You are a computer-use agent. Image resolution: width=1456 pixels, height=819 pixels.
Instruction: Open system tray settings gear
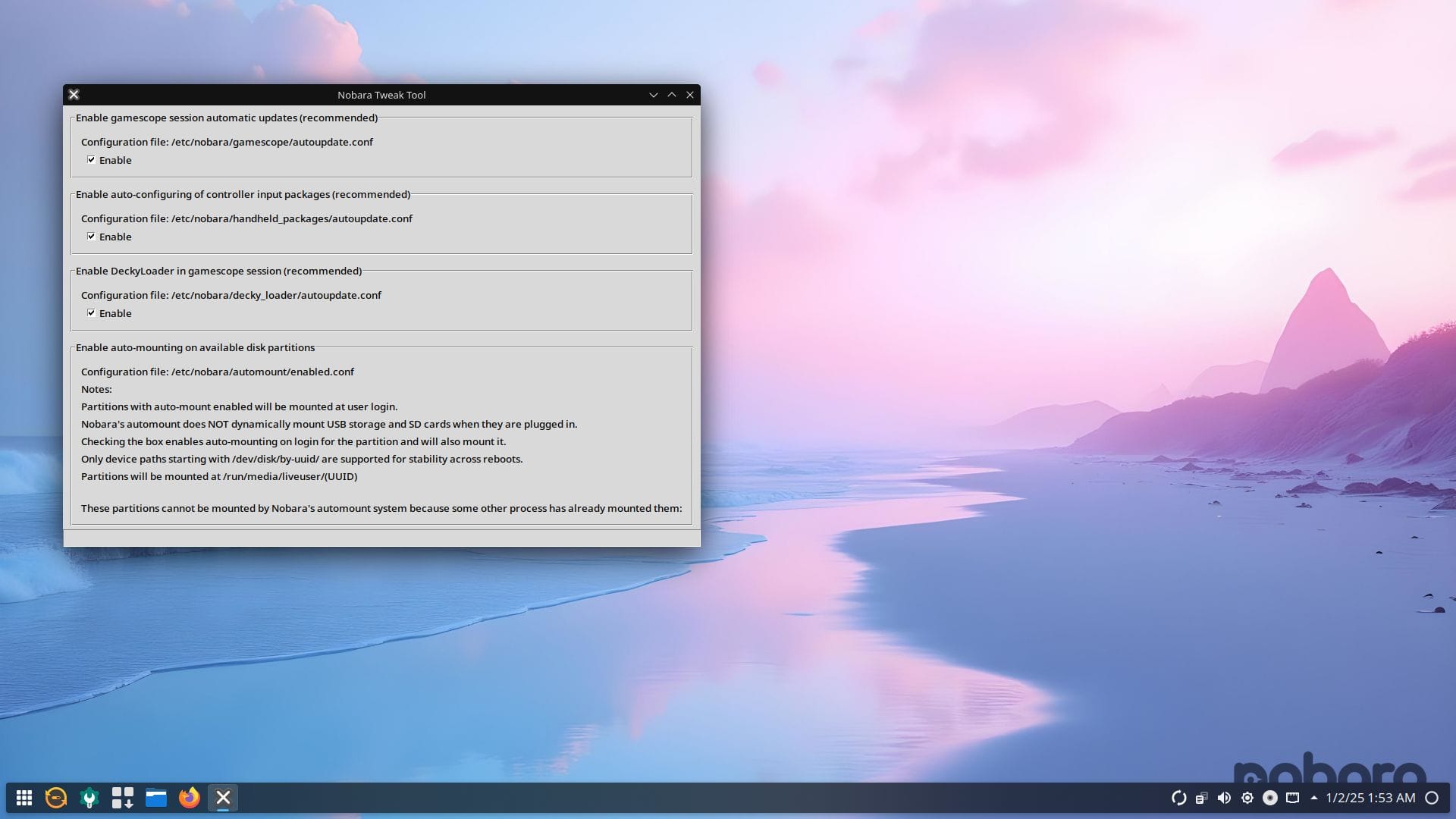(x=1247, y=798)
